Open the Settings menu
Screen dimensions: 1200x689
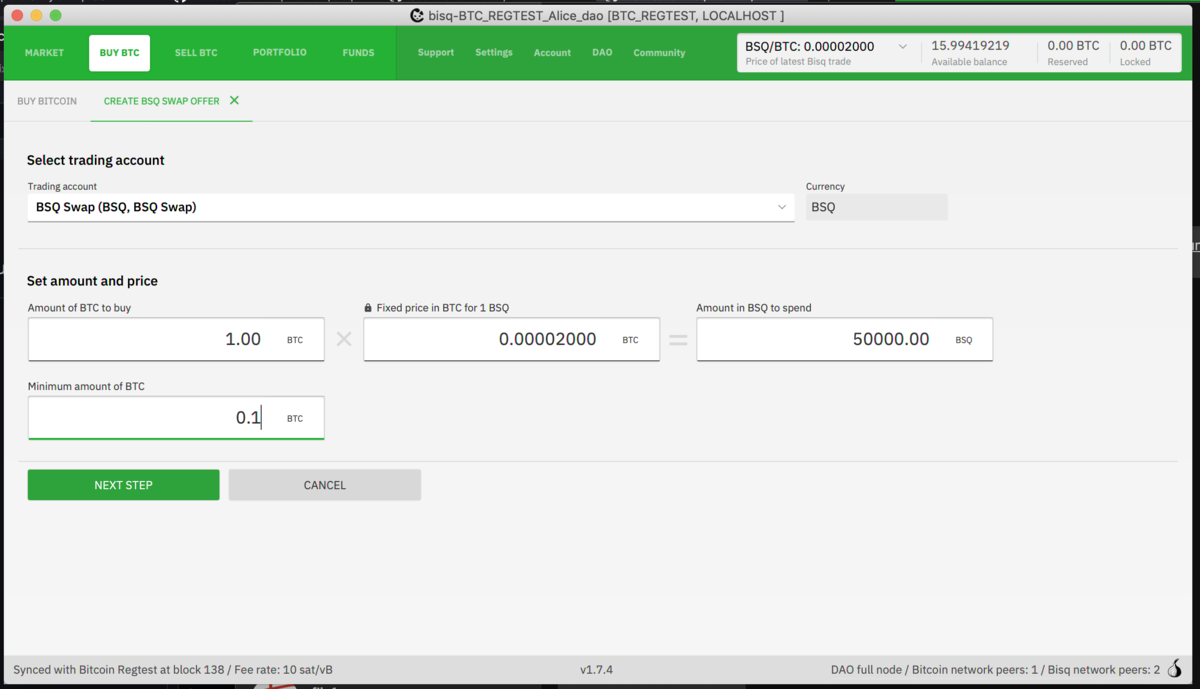tap(493, 53)
